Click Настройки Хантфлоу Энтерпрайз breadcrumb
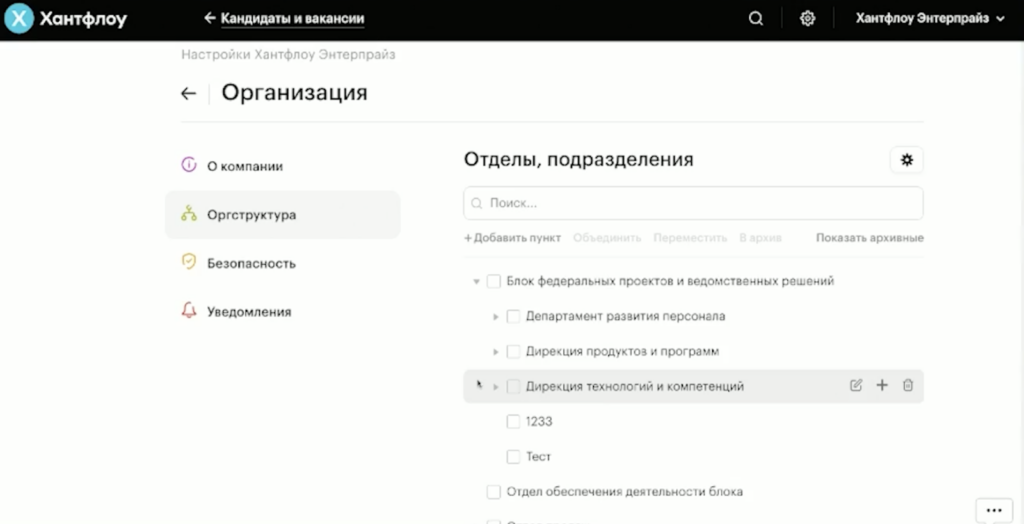The width and height of the screenshot is (1024, 524). 288,54
